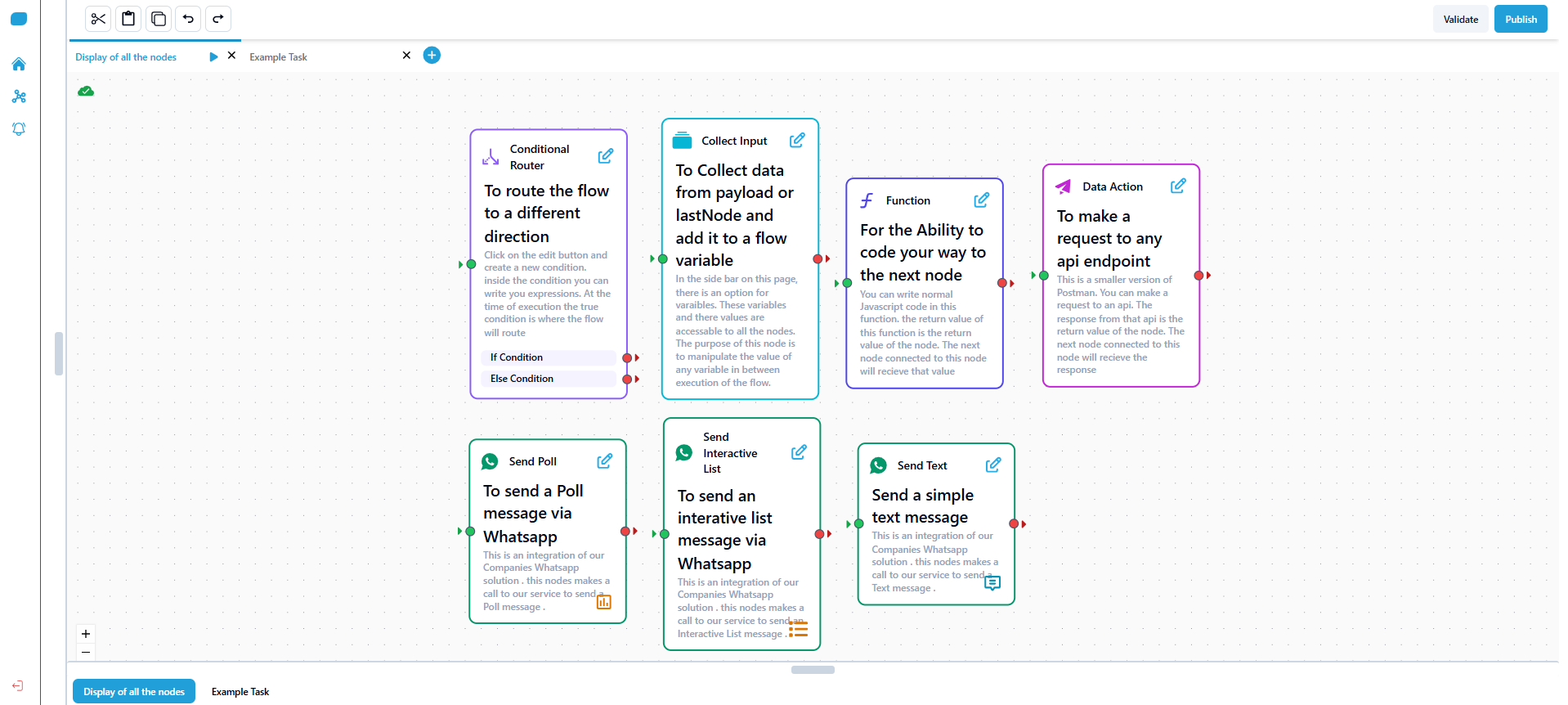Screen dimensions: 1568x705
Task: Click the Function node script icon
Action: click(867, 200)
